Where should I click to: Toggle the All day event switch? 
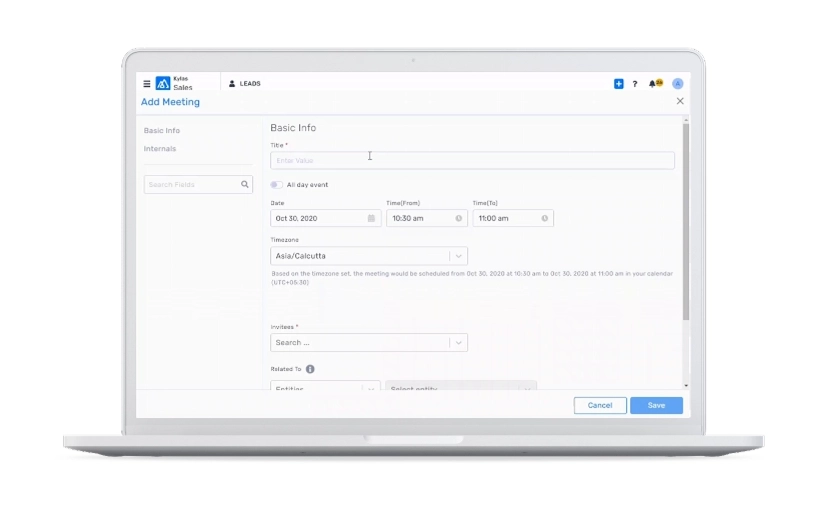(x=277, y=185)
